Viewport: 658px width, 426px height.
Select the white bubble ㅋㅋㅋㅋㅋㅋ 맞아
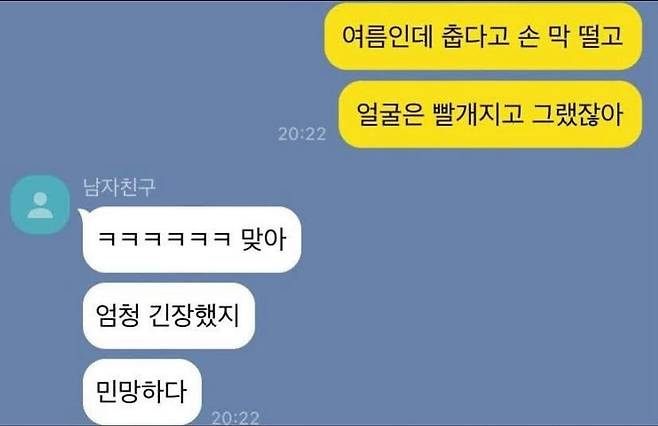[x=191, y=239]
